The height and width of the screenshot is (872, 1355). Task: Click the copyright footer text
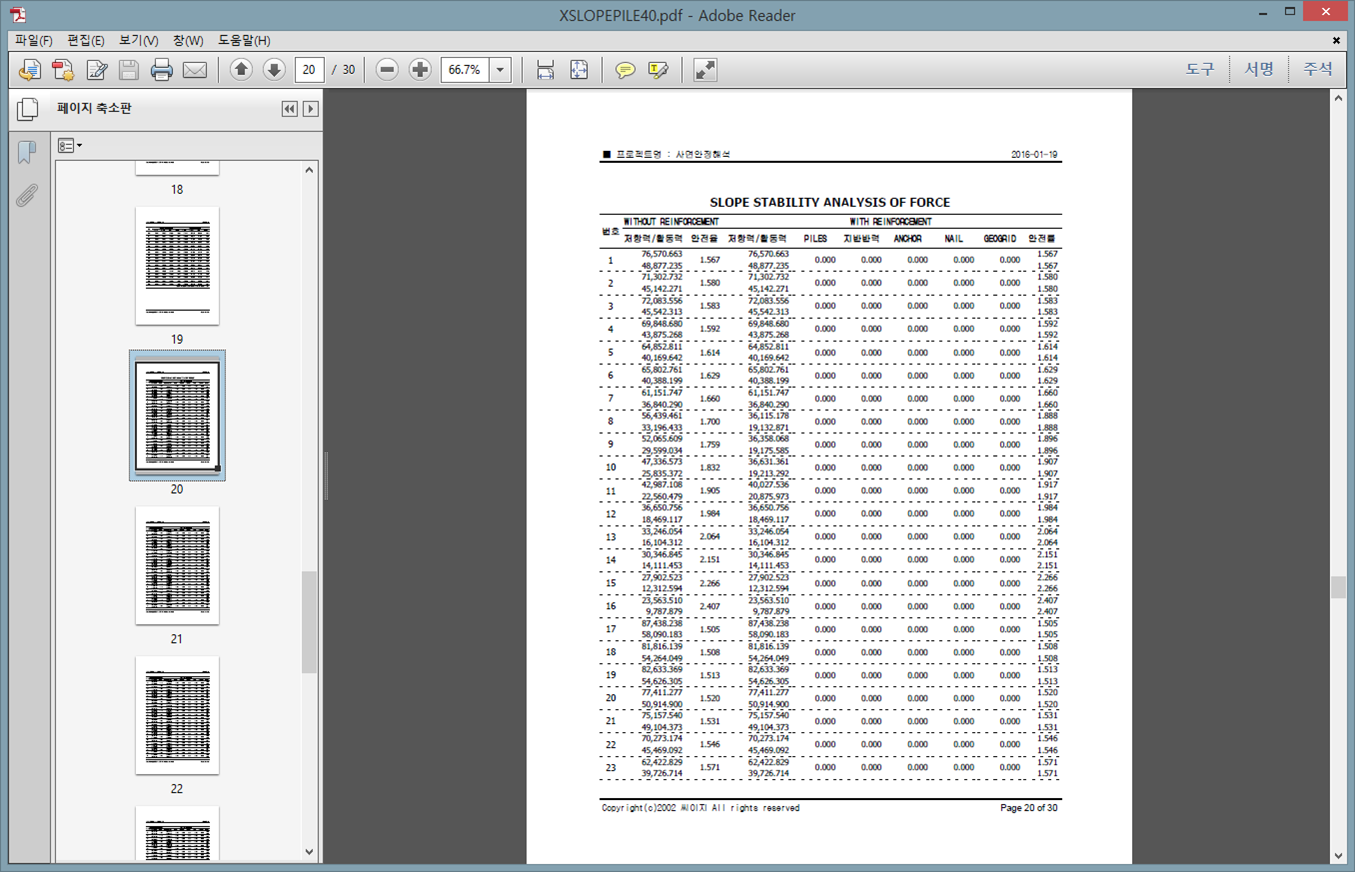[x=700, y=808]
